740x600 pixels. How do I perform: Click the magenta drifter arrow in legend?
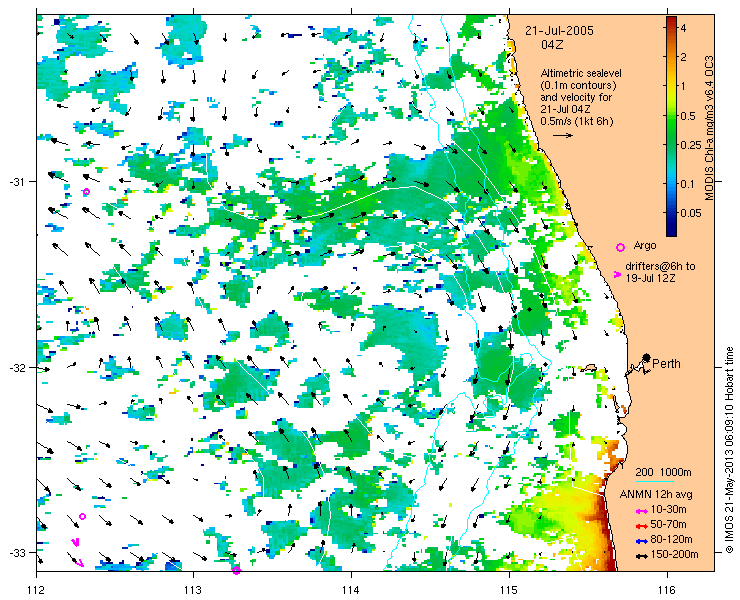(617, 274)
